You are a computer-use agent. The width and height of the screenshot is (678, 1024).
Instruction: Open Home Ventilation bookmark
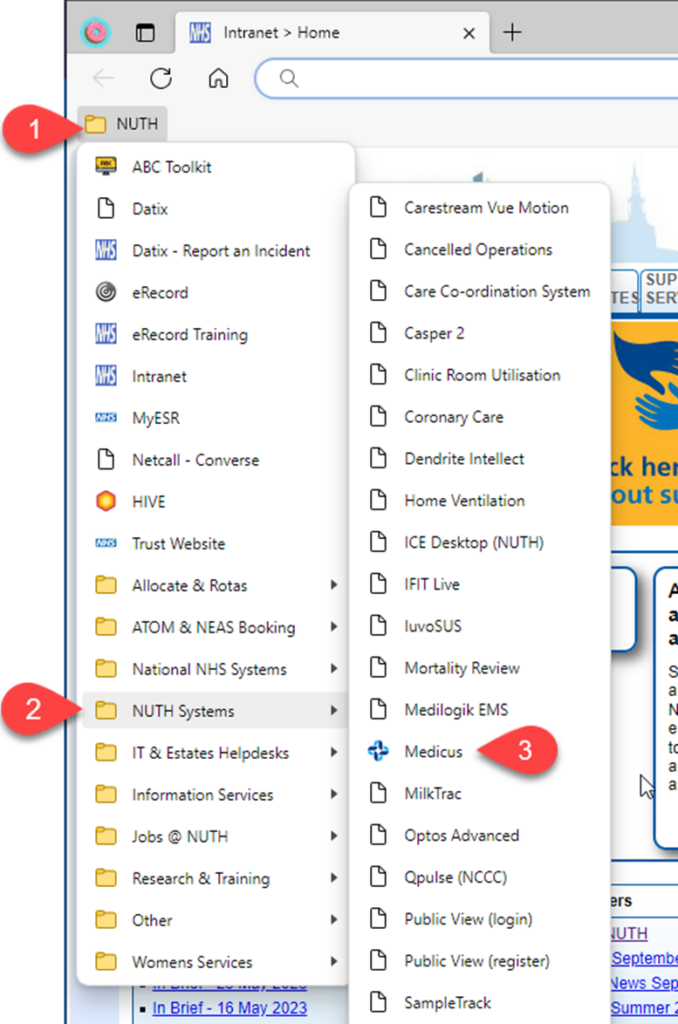coord(479,500)
